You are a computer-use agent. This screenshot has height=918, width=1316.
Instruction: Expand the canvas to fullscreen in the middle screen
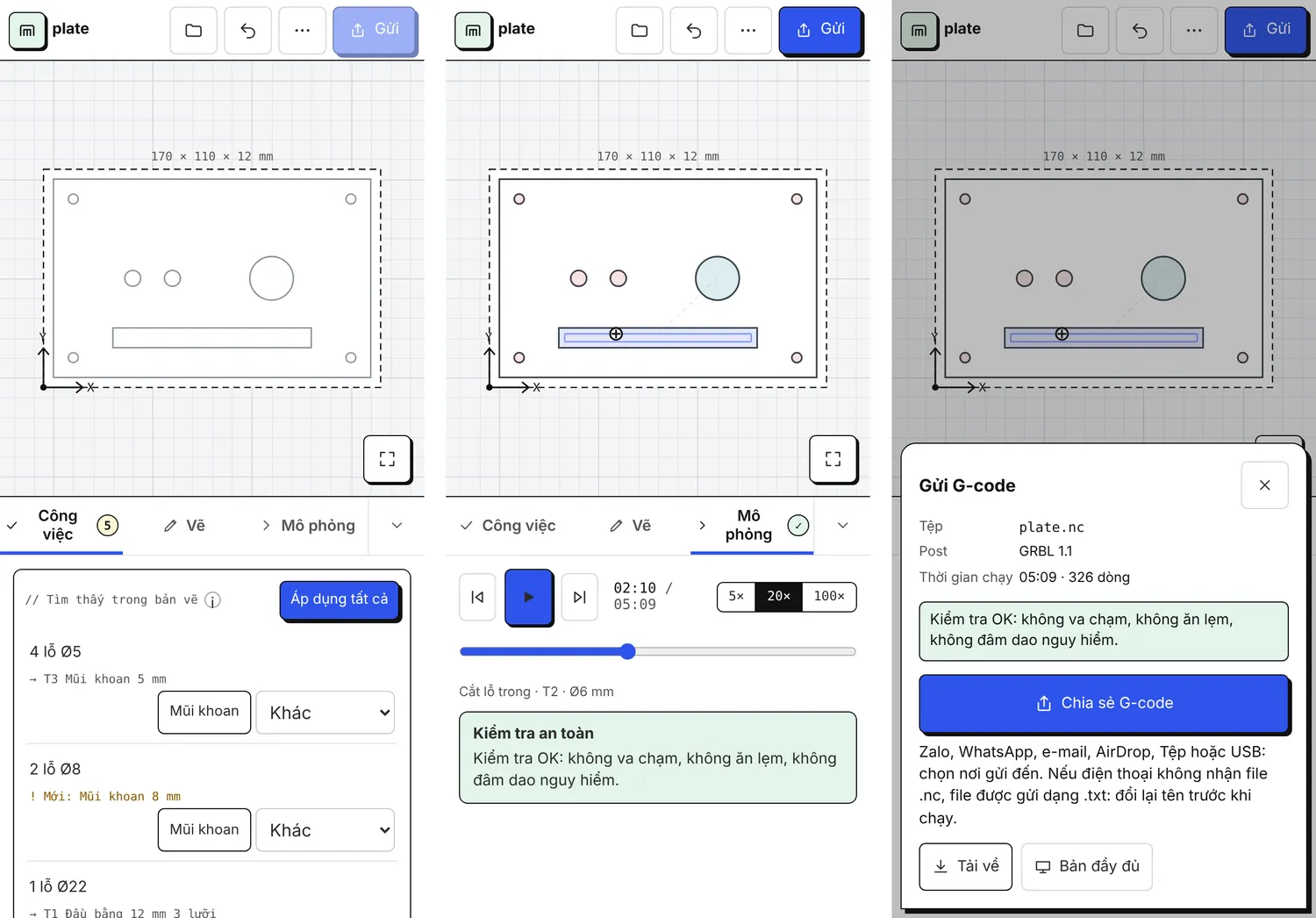(833, 458)
